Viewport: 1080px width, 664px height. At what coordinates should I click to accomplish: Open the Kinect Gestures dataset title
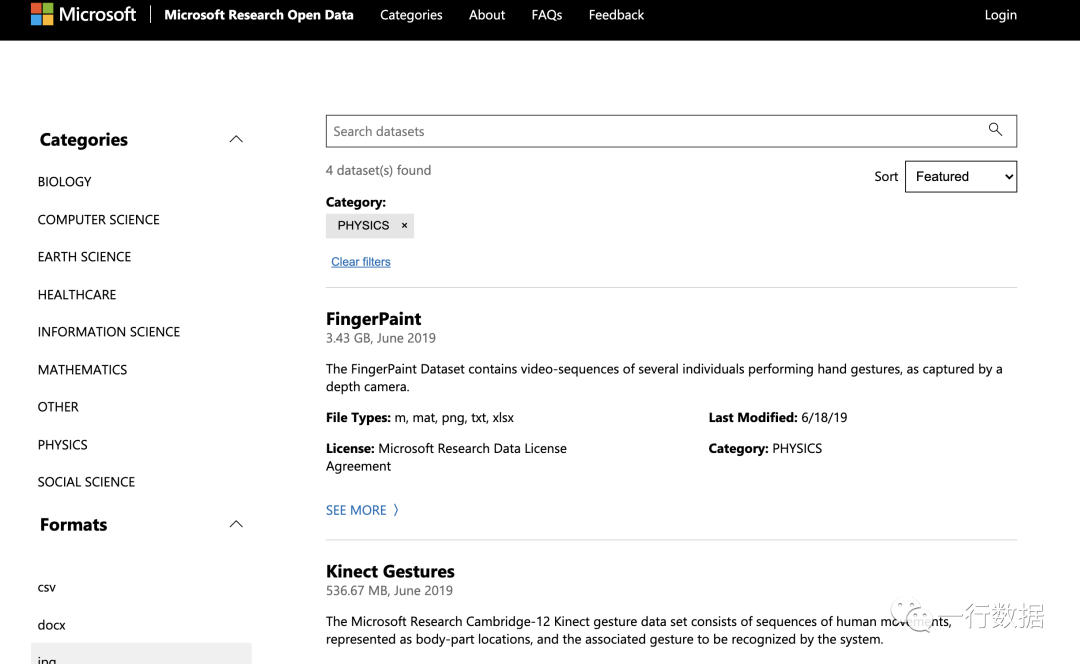[x=390, y=572]
